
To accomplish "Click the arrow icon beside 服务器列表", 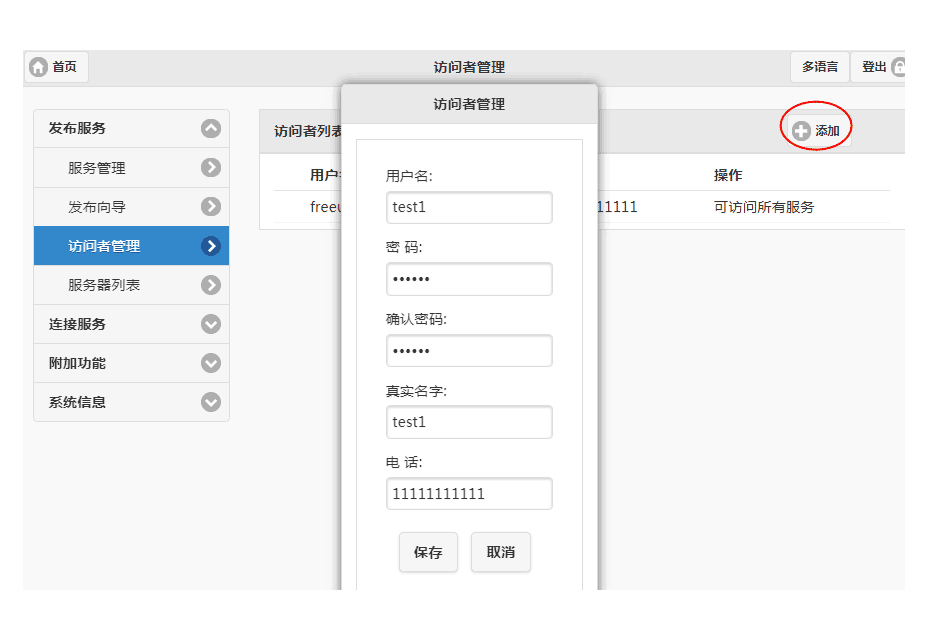I will click(x=210, y=285).
